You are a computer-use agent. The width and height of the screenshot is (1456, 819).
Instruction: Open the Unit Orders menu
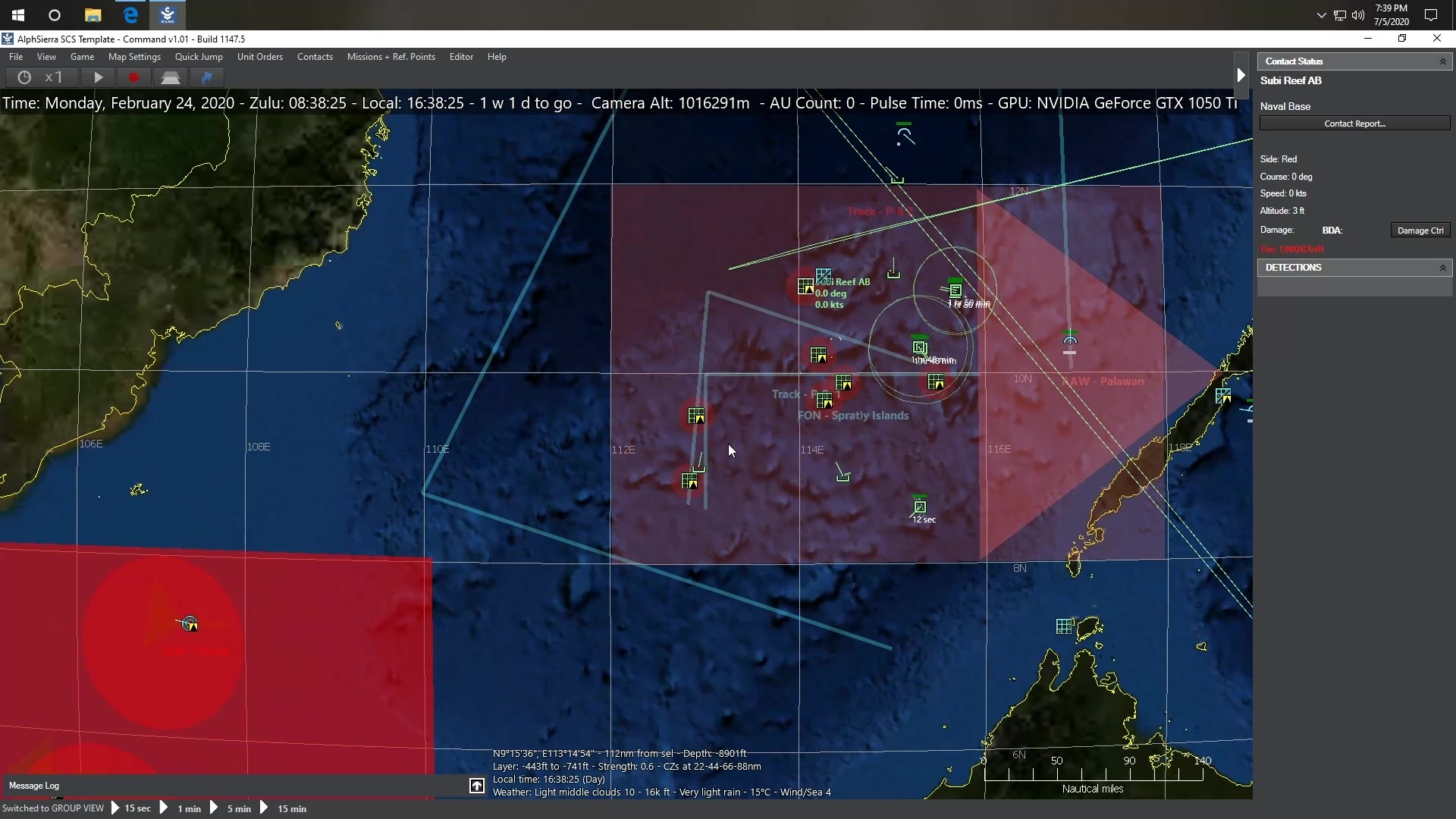(x=259, y=57)
